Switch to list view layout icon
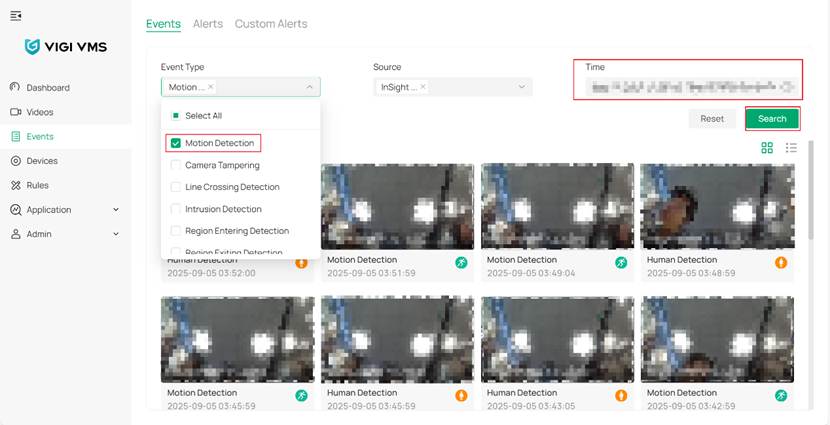Screen dimensions: 830x425 tap(791, 148)
